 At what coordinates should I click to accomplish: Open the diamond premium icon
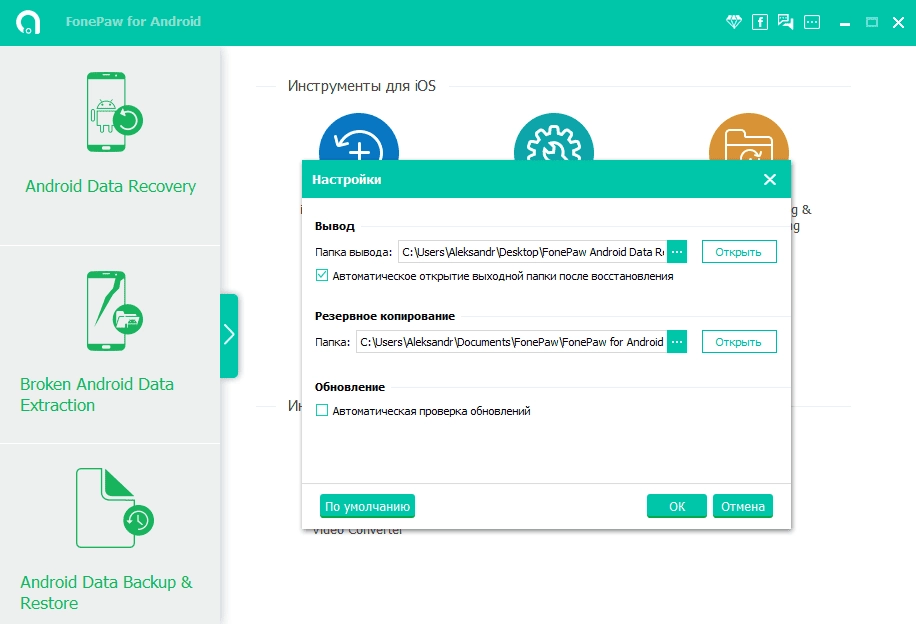(x=734, y=22)
